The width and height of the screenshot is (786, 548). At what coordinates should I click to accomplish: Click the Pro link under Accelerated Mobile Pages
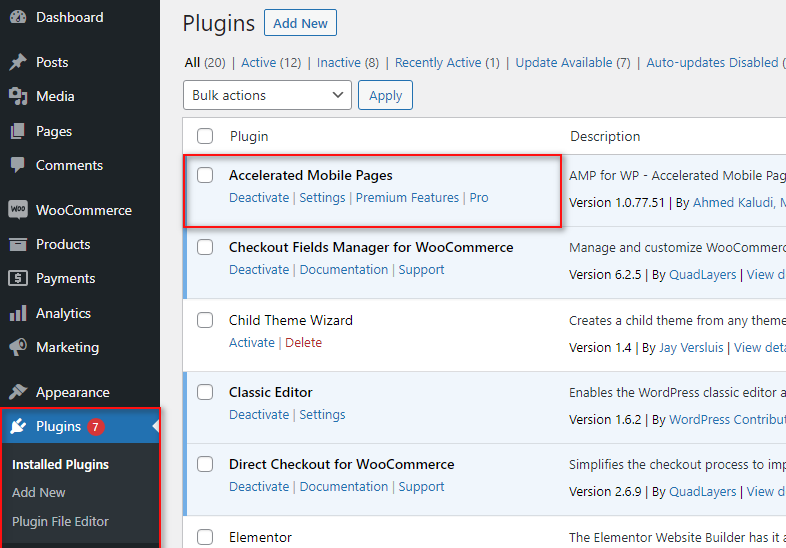tap(479, 198)
